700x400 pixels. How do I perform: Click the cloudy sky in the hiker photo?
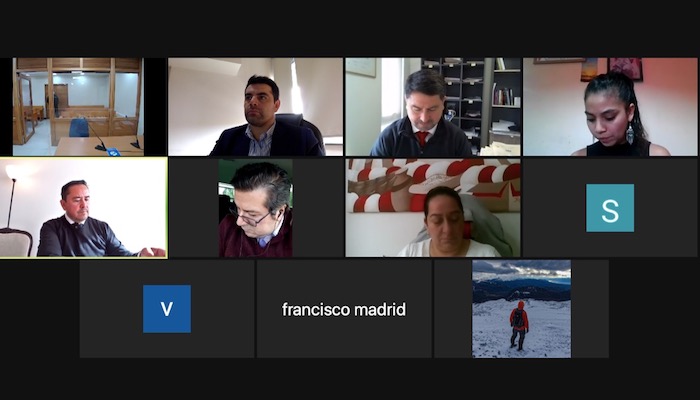pyautogui.click(x=521, y=269)
